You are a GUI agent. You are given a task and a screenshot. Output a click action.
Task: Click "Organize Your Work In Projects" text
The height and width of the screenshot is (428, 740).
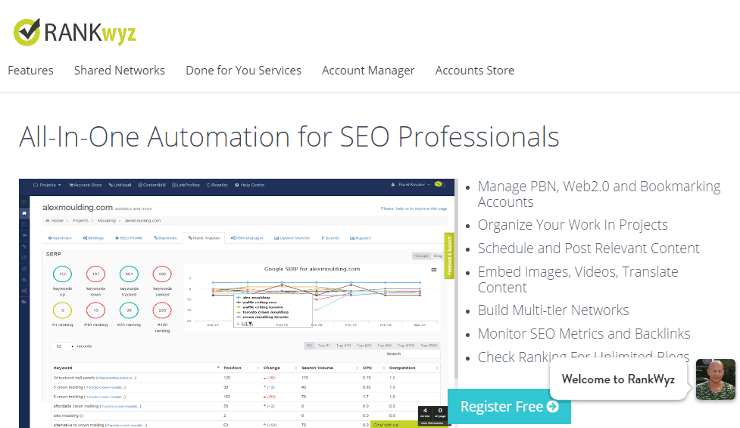point(572,225)
